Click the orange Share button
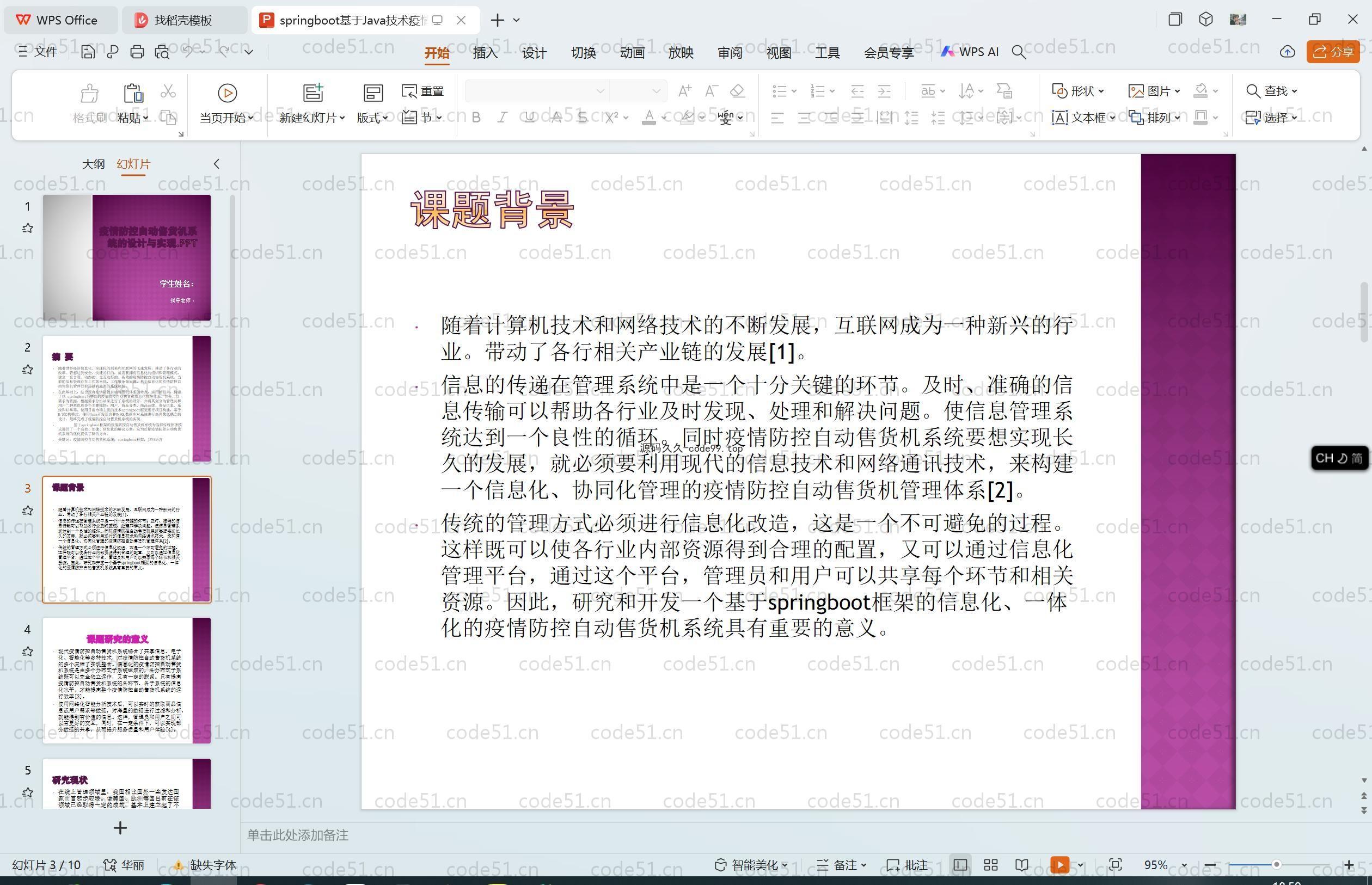 (x=1333, y=52)
